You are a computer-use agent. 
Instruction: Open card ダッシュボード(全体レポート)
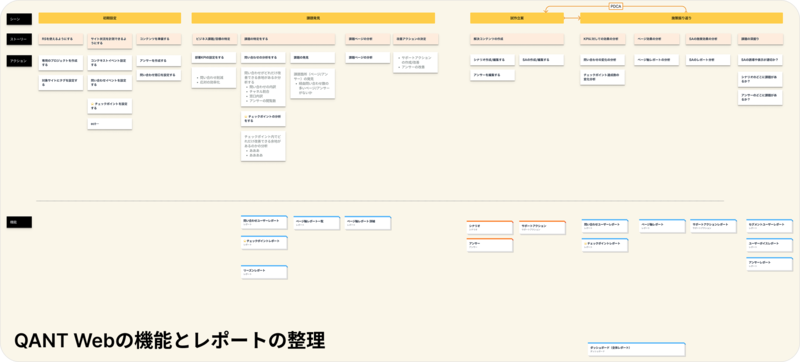point(636,349)
